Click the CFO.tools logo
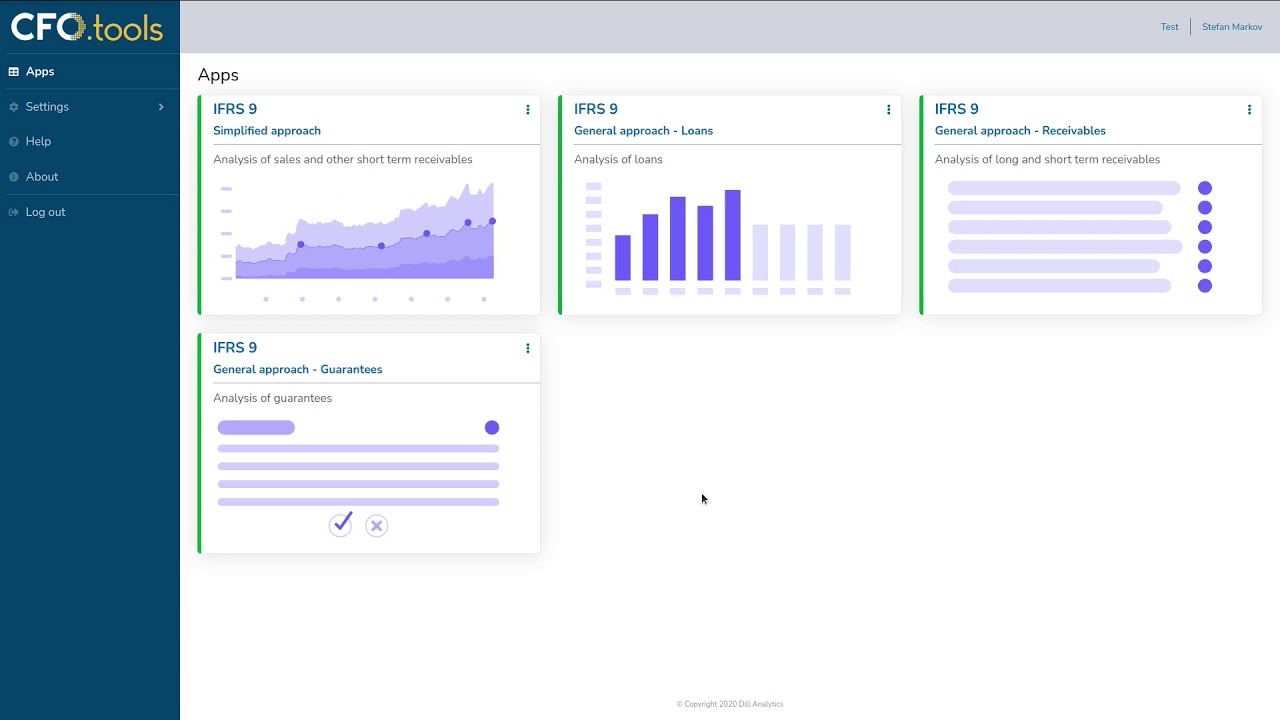Image resolution: width=1280 pixels, height=720 pixels. pyautogui.click(x=87, y=27)
